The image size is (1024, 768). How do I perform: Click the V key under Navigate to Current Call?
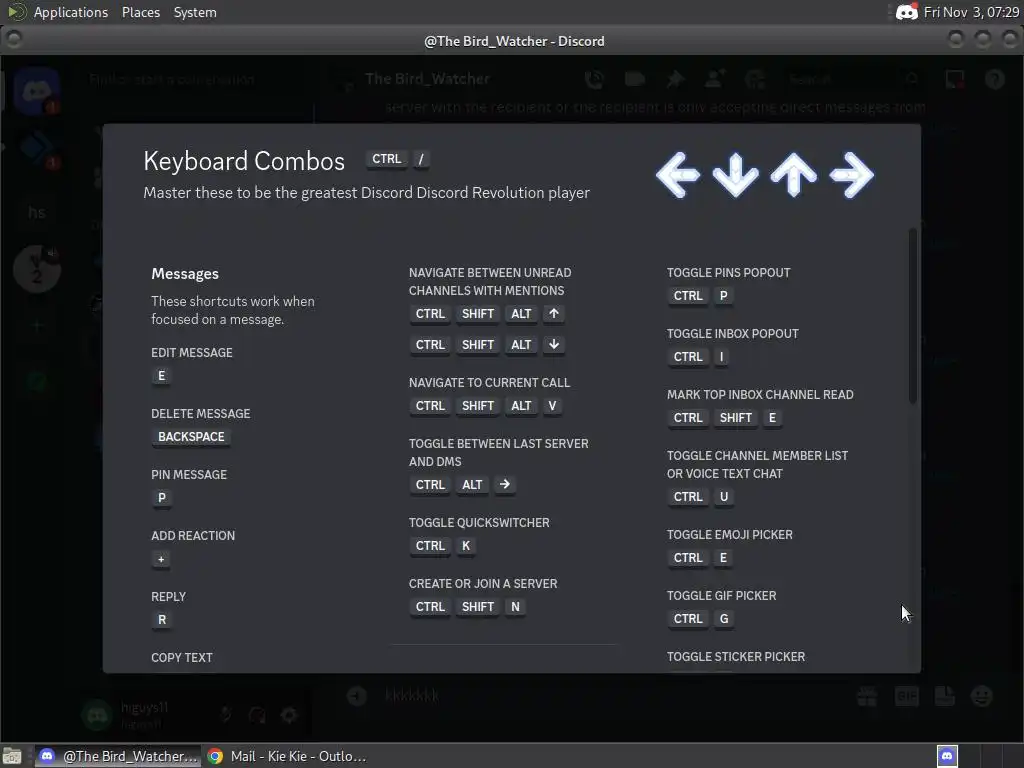point(552,406)
